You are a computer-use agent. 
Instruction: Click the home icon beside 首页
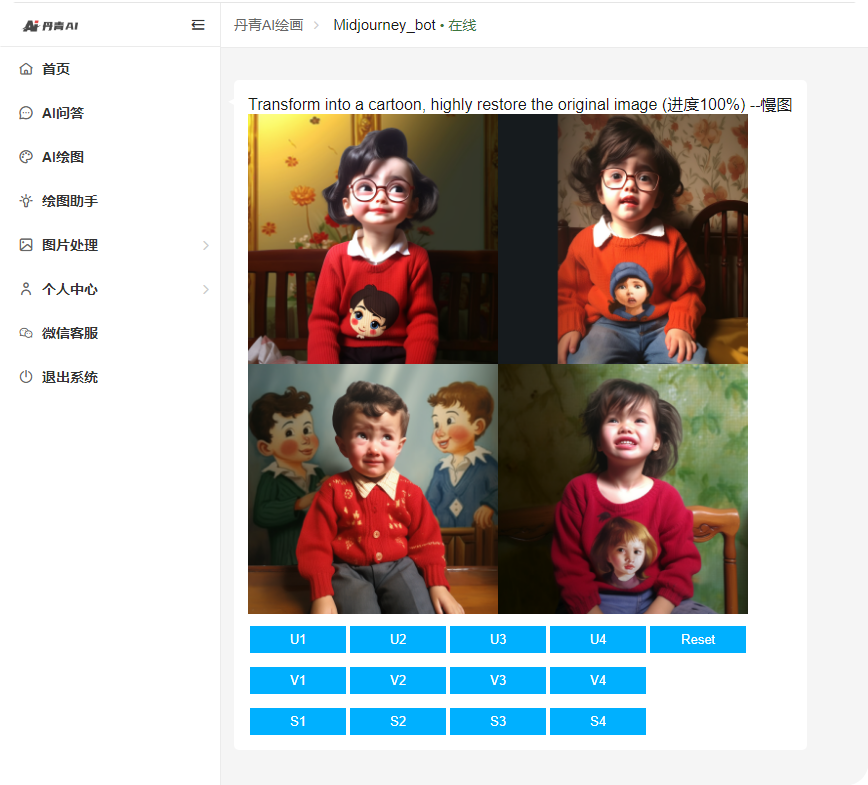[26, 69]
